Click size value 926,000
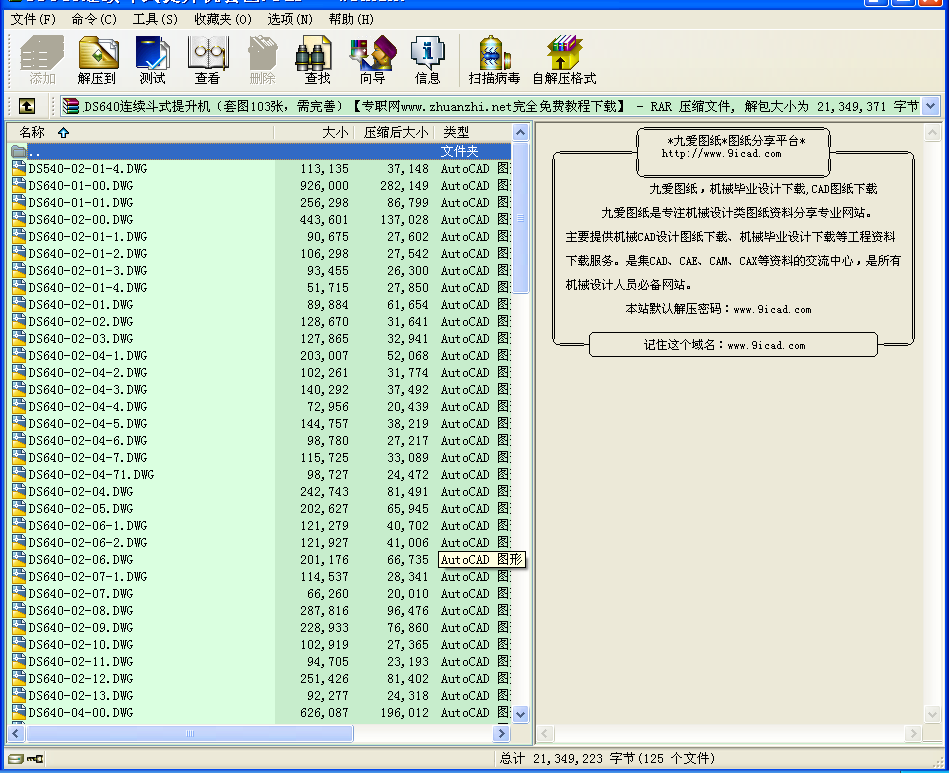 [x=324, y=186]
